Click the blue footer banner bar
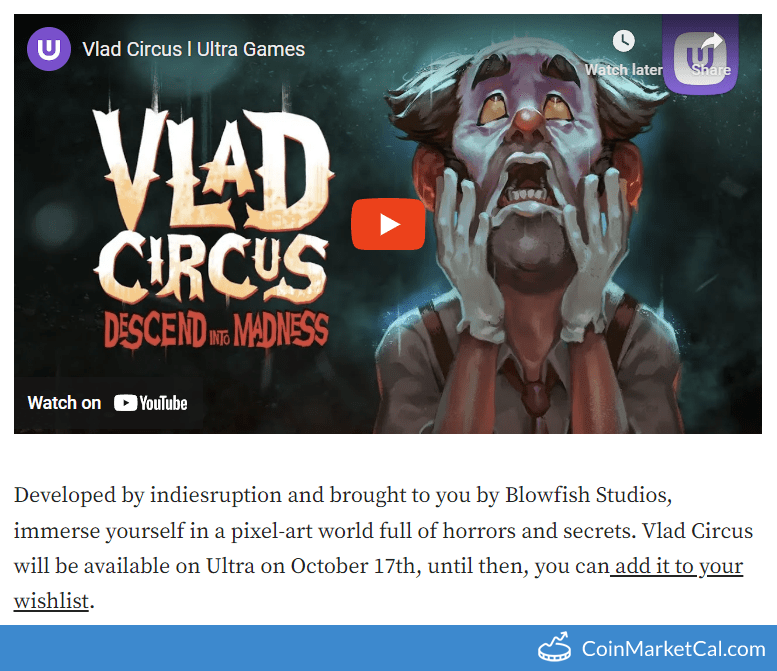 pyautogui.click(x=388, y=648)
